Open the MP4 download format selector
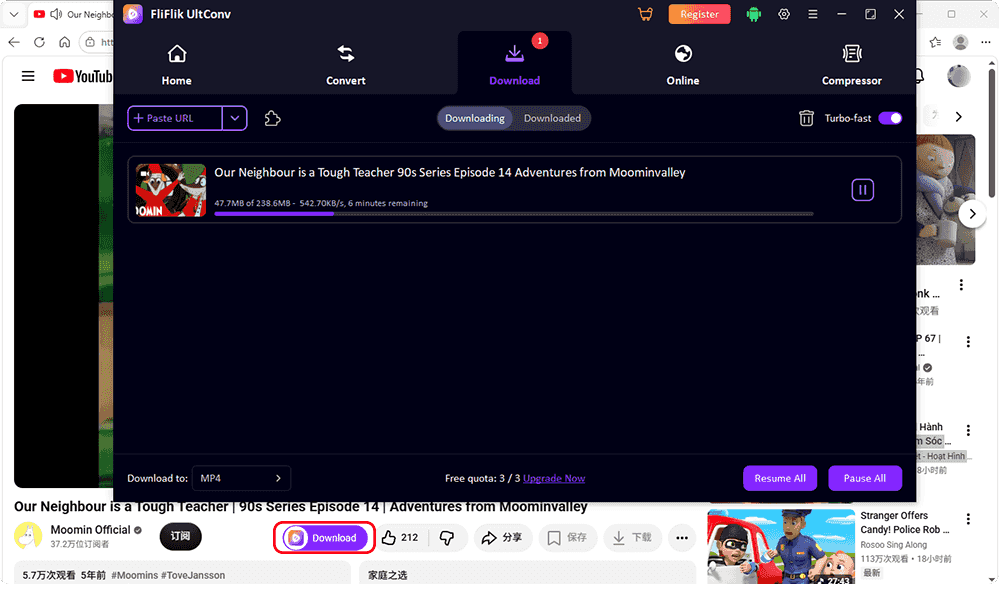The image size is (1000, 590). (241, 478)
